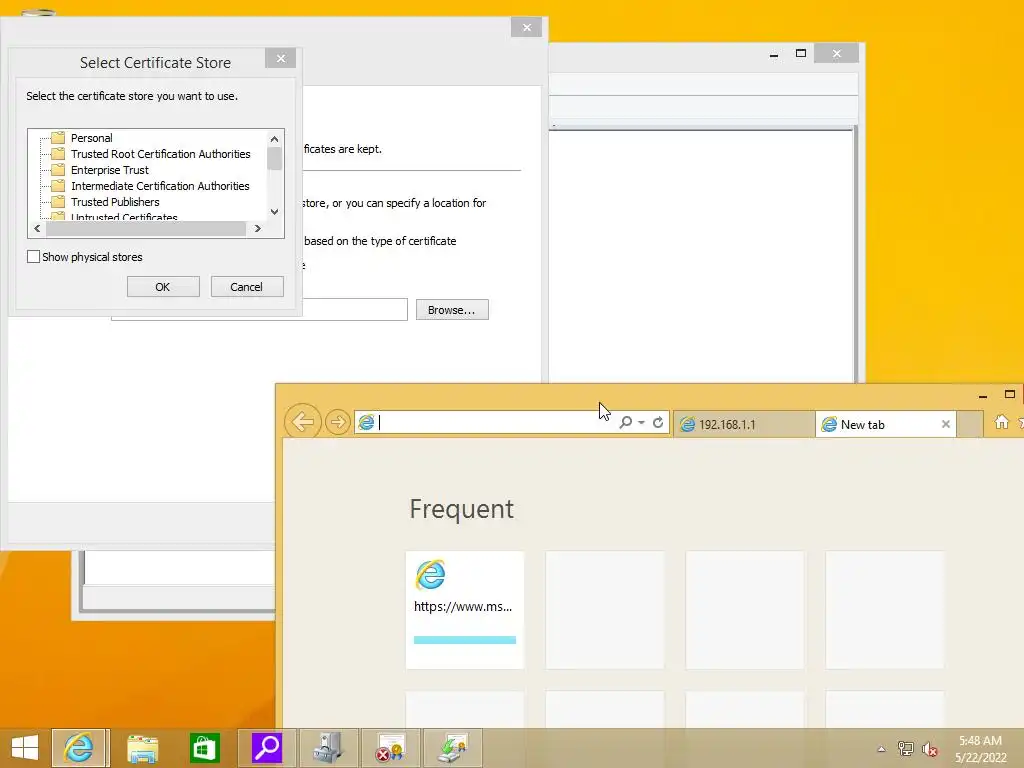Open address bar autocomplete dropdown arrow

641,423
